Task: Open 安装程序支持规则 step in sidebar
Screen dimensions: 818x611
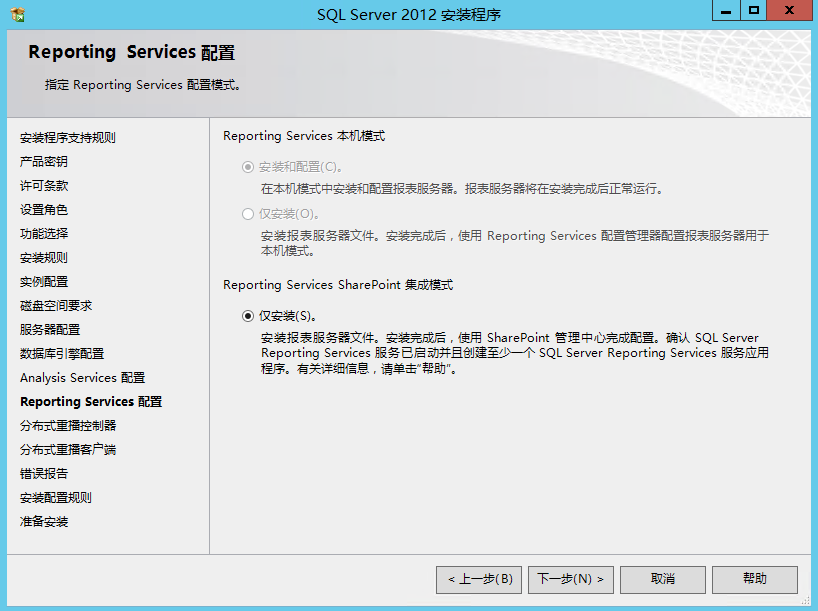Action: [x=68, y=138]
